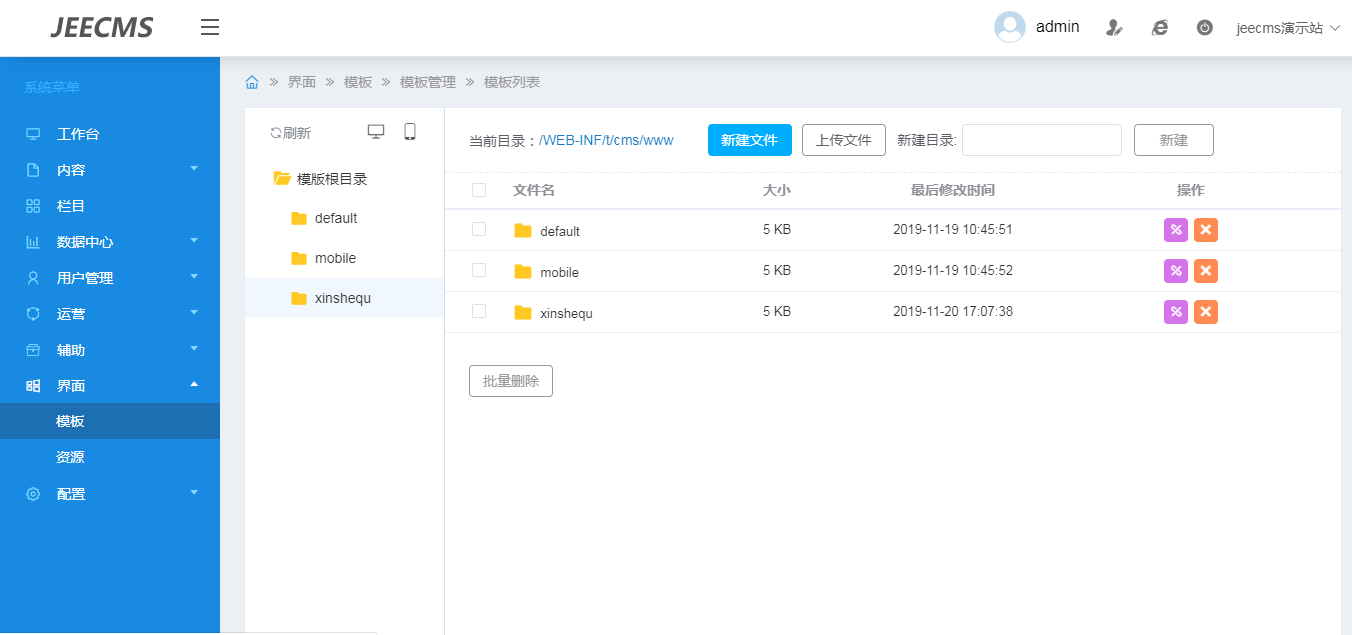1352x635 pixels.
Task: Click the user edit profile icon
Action: [1114, 28]
